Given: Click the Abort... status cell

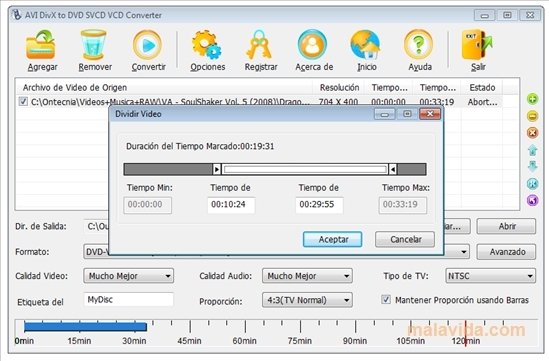Looking at the screenshot, I should (x=482, y=102).
